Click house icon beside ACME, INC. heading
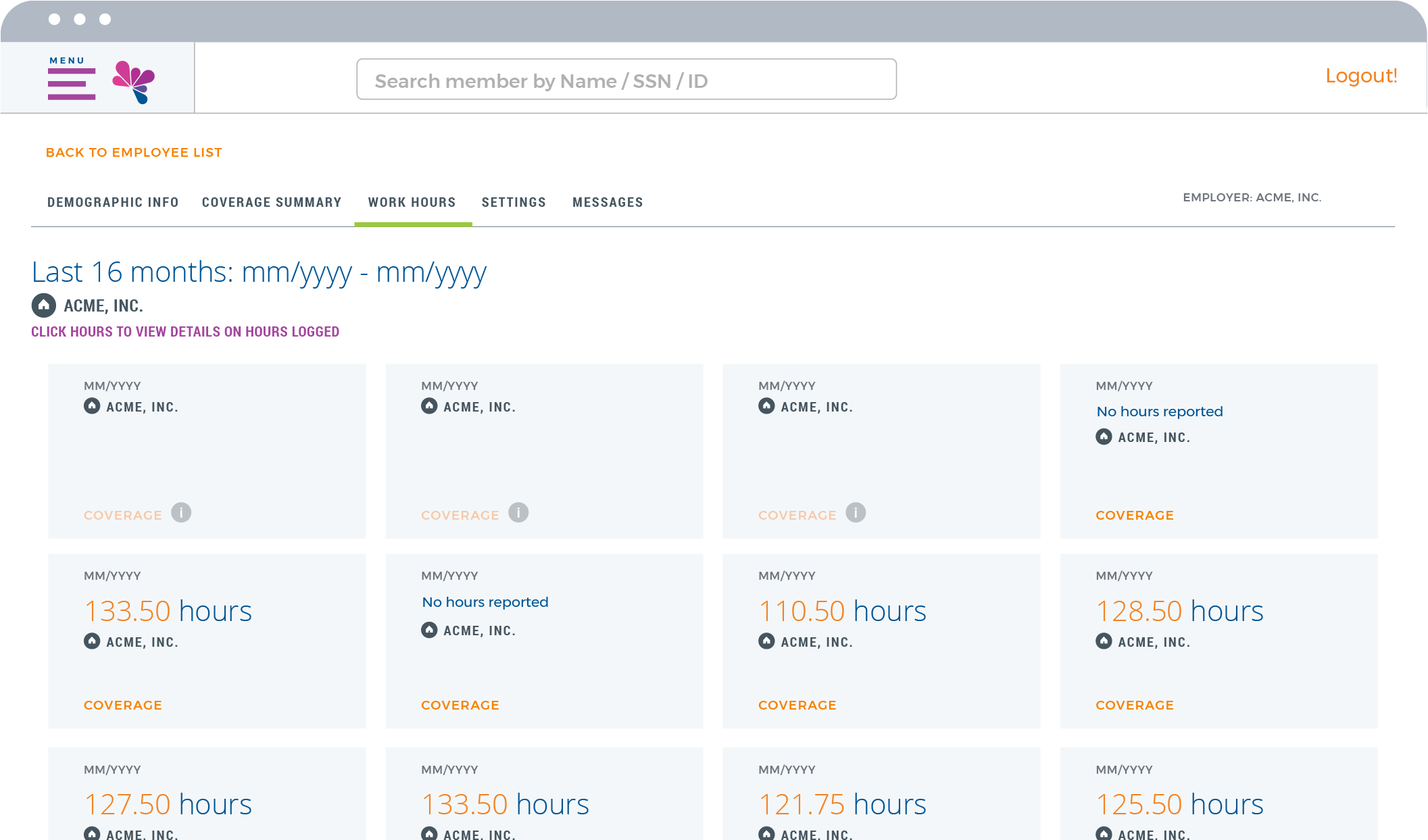 coord(44,305)
